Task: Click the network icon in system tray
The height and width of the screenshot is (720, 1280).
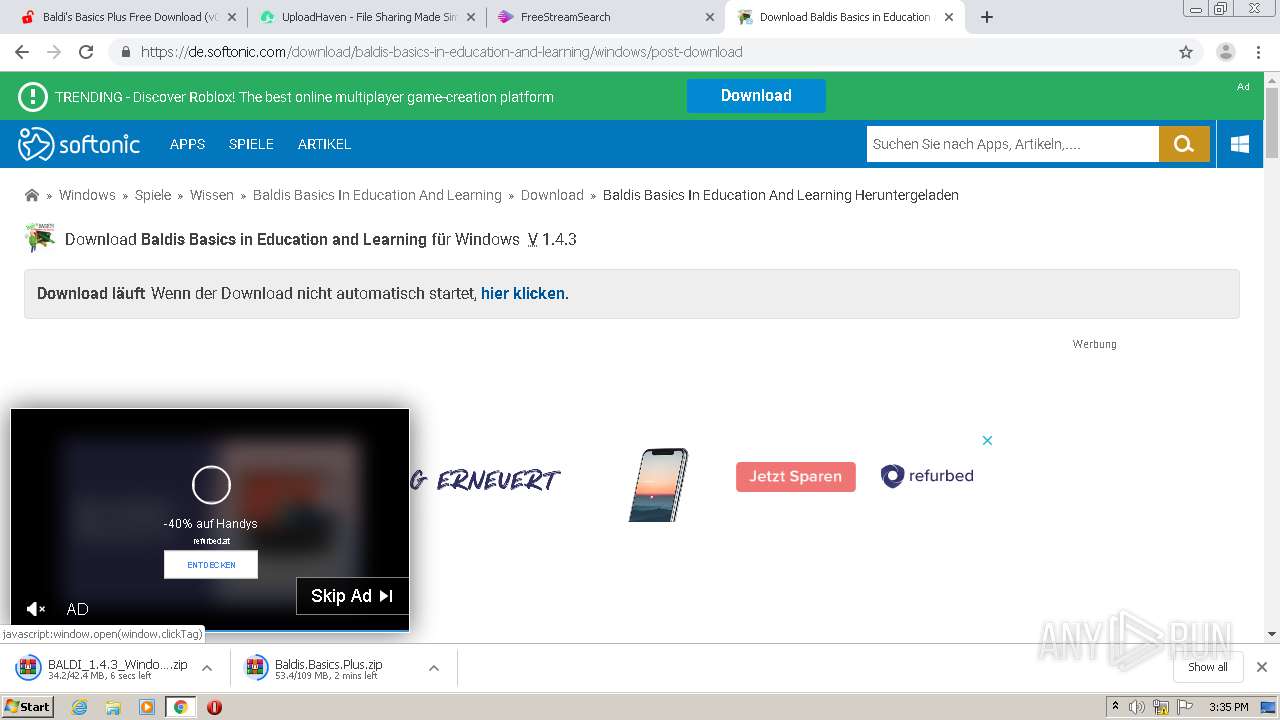Action: click(1161, 707)
